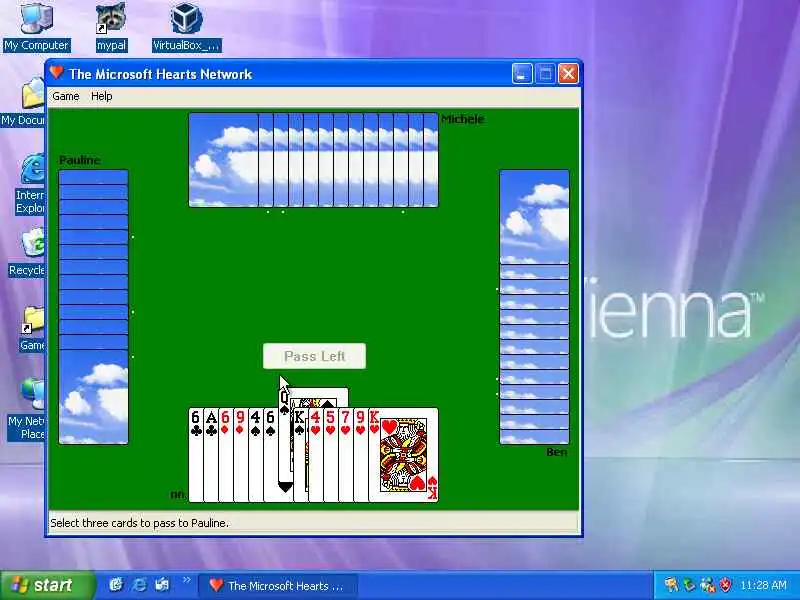Select the Ace of clubs card
Screen dimensions: 800x600
(211, 455)
